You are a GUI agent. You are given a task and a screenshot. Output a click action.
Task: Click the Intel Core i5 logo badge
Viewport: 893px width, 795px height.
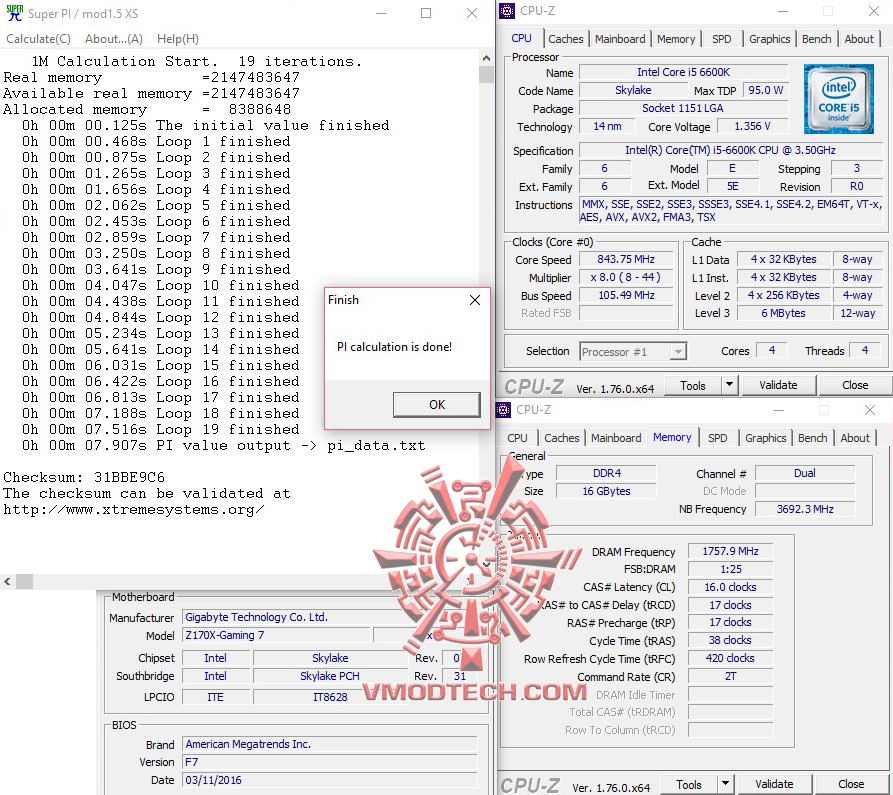(x=838, y=99)
